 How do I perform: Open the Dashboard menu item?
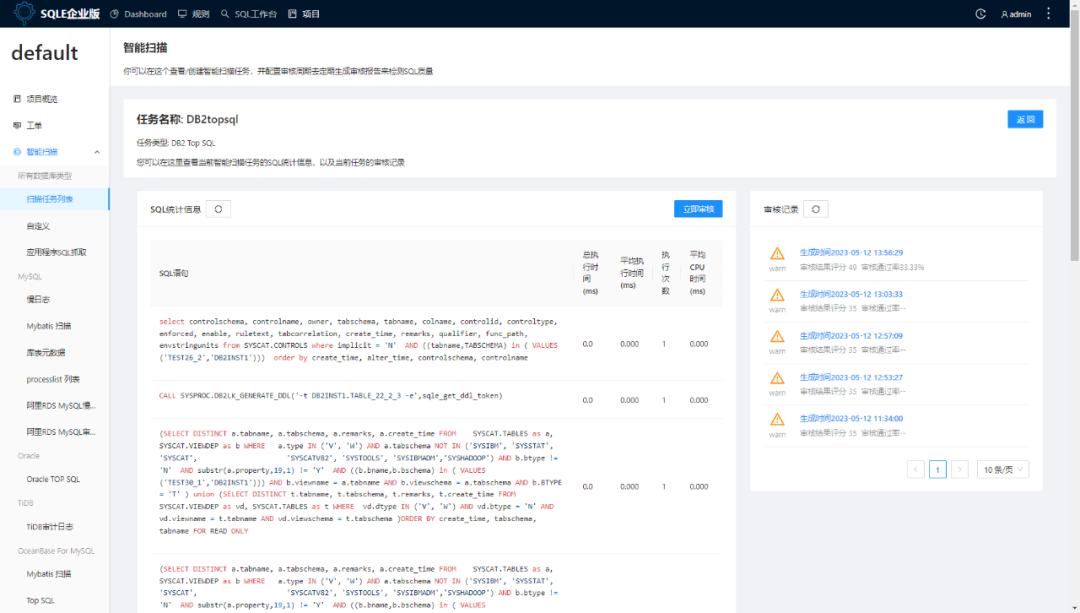pos(138,14)
